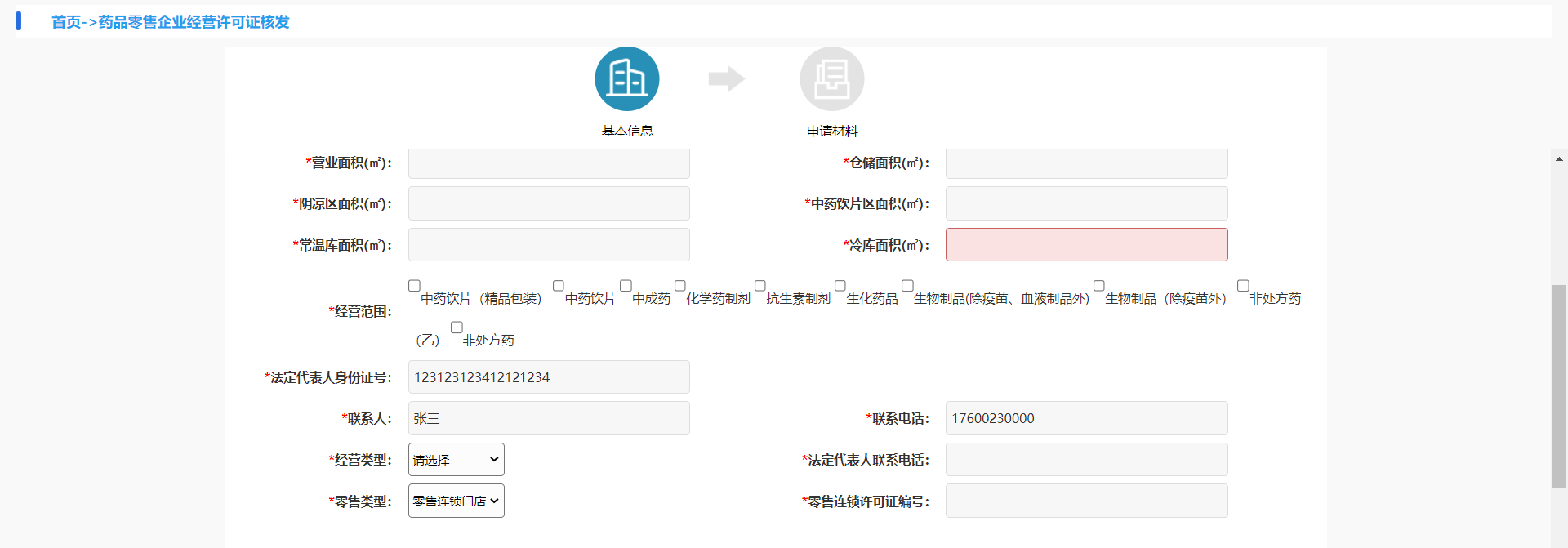The image size is (1568, 548).
Task: Open the 零售类型 dropdown
Action: [456, 501]
